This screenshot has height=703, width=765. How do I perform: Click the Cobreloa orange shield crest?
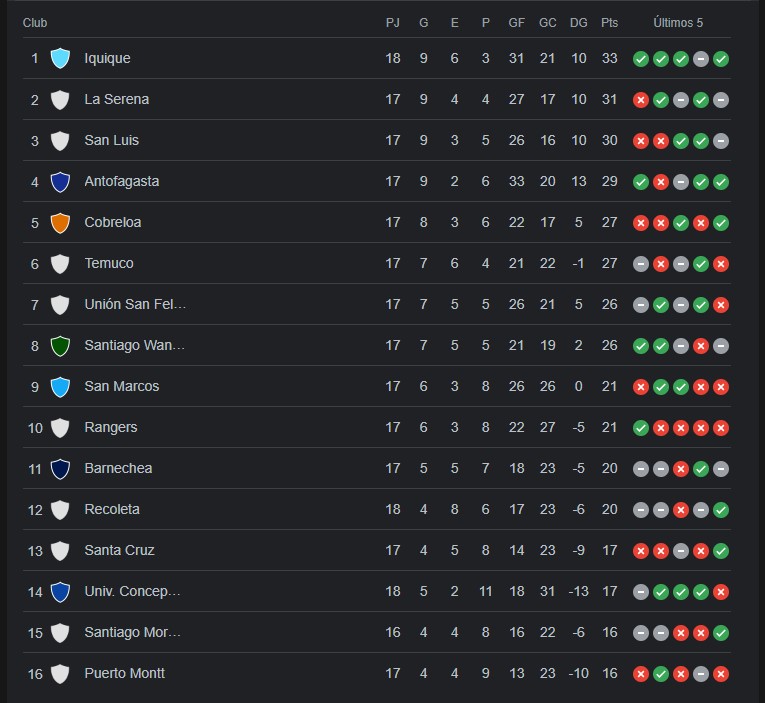(60, 222)
